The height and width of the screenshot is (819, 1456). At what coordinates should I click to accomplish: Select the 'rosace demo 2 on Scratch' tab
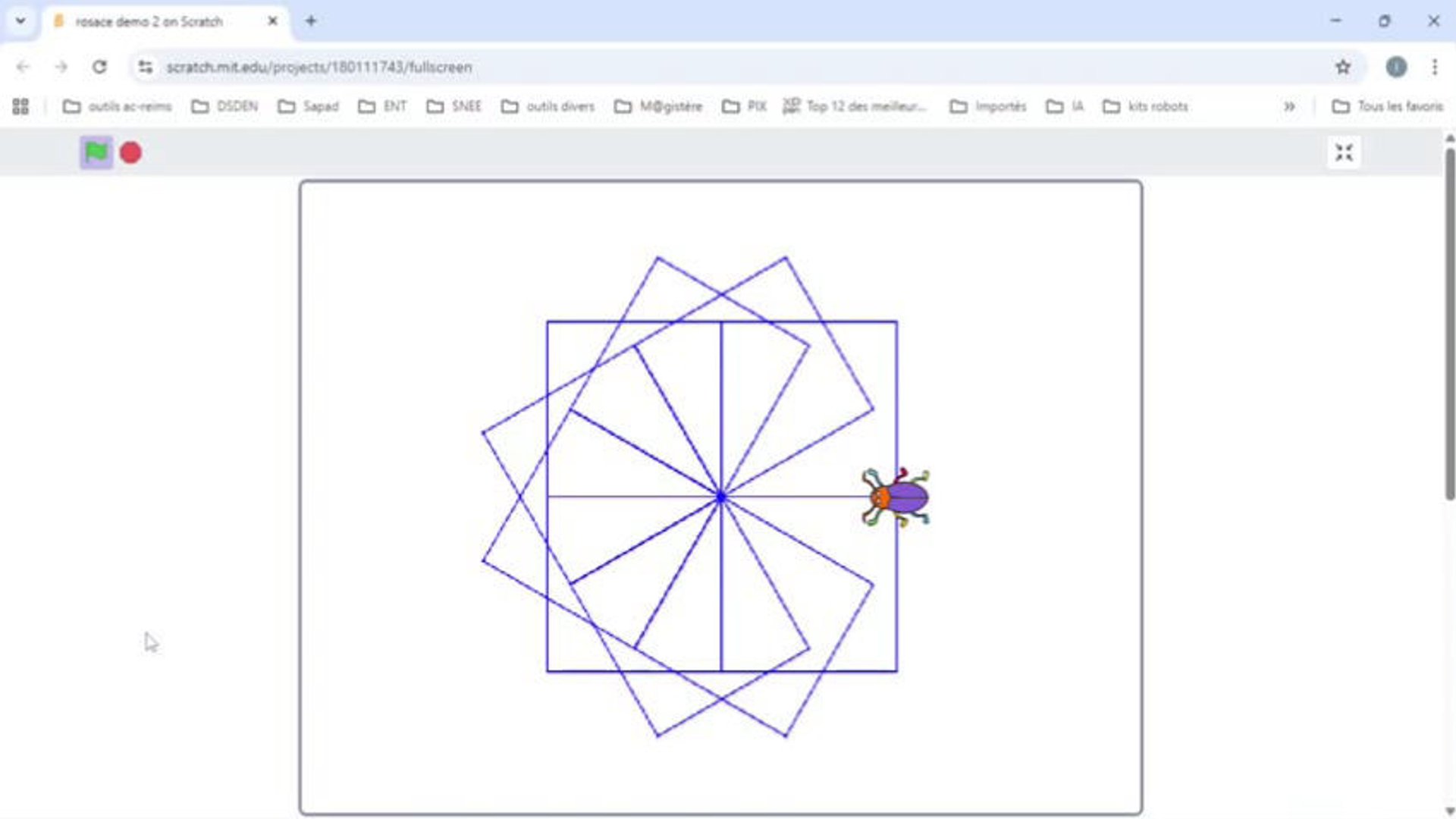[165, 21]
